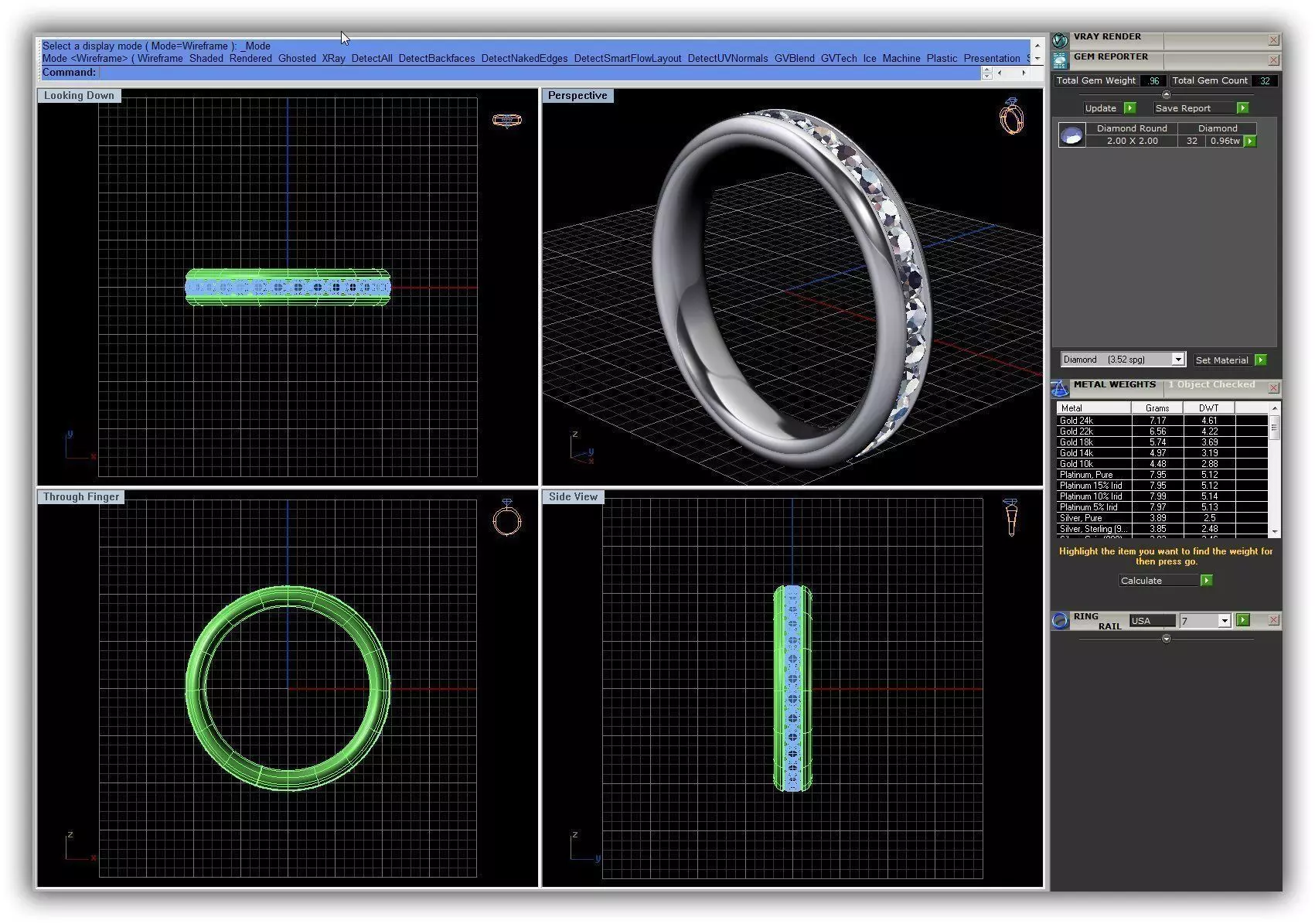Close the Metal Weights panel
Screen dimensions: 1315x924
pyautogui.click(x=1273, y=387)
